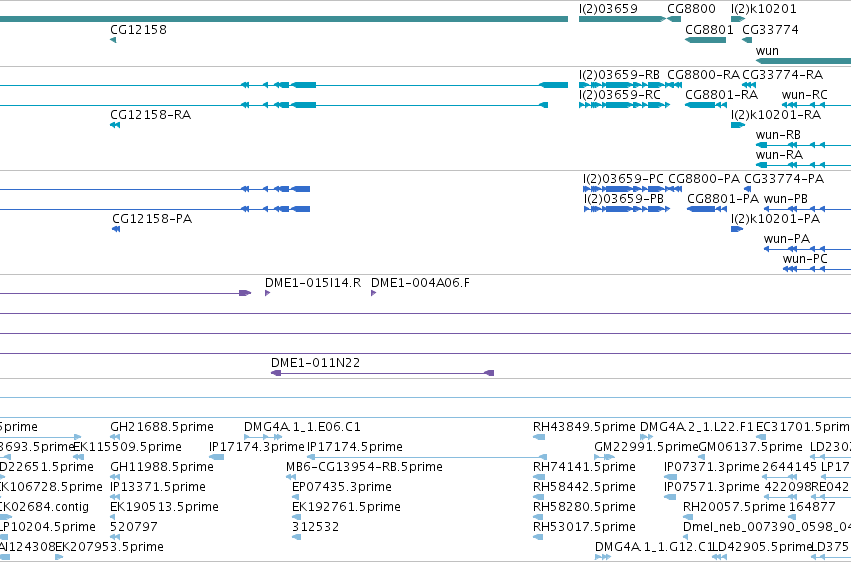Image resolution: width=851 pixels, height=562 pixels.
Task: Click MB6-CG13954-RB.5prime label
Action: click(364, 467)
